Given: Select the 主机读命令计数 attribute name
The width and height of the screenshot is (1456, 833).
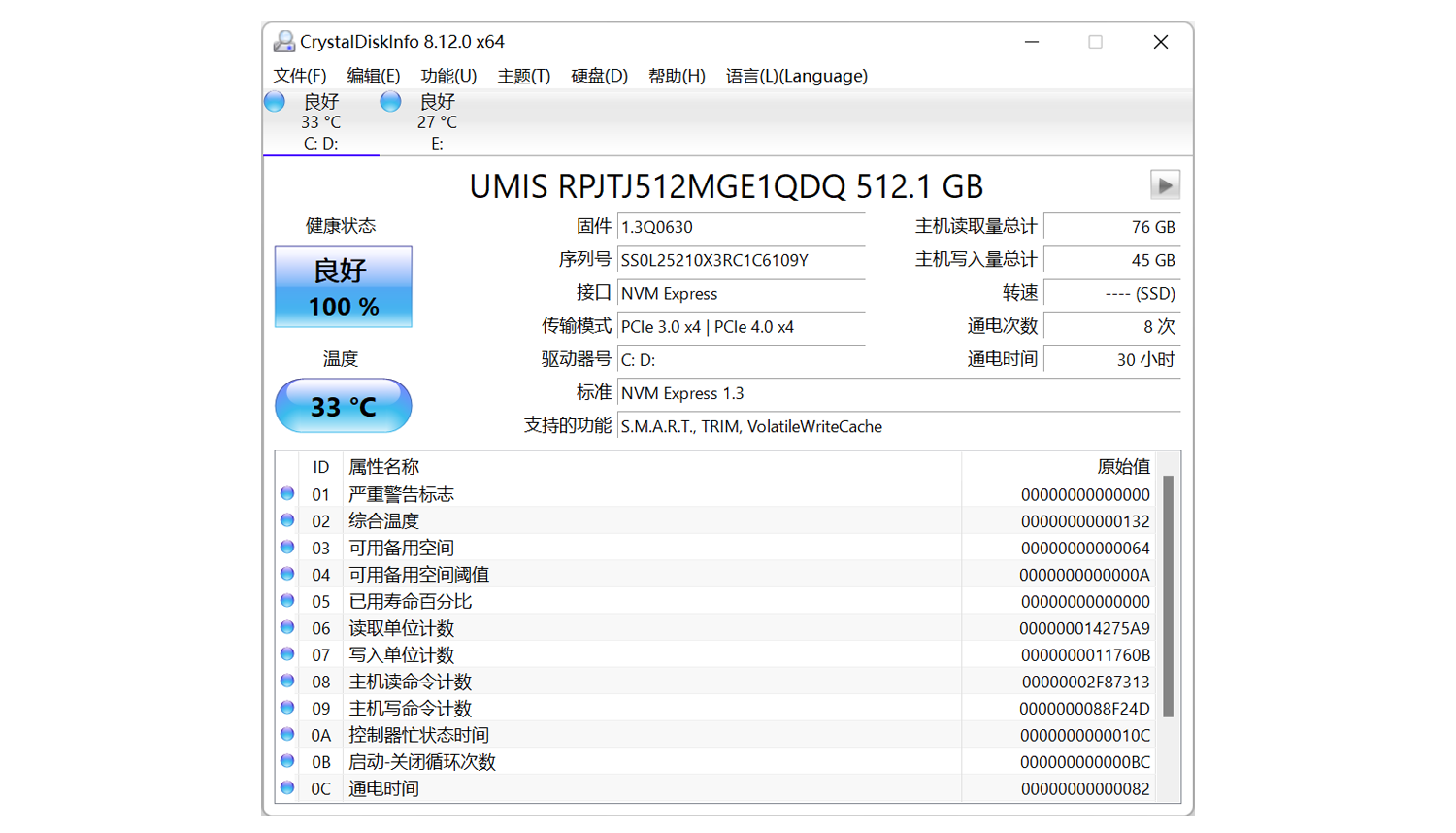Looking at the screenshot, I should coord(410,682).
